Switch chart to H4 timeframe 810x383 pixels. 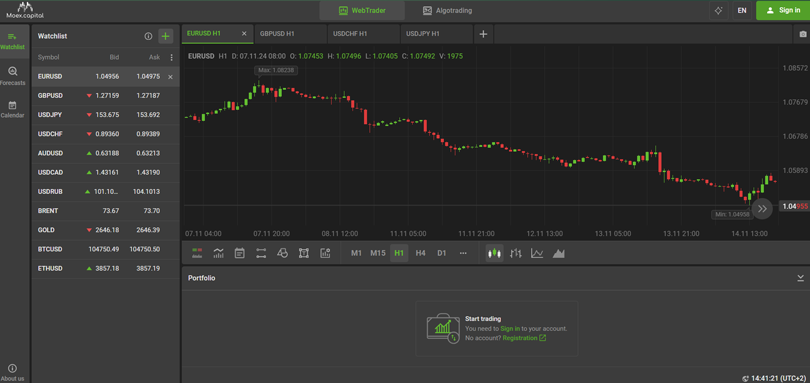[420, 253]
